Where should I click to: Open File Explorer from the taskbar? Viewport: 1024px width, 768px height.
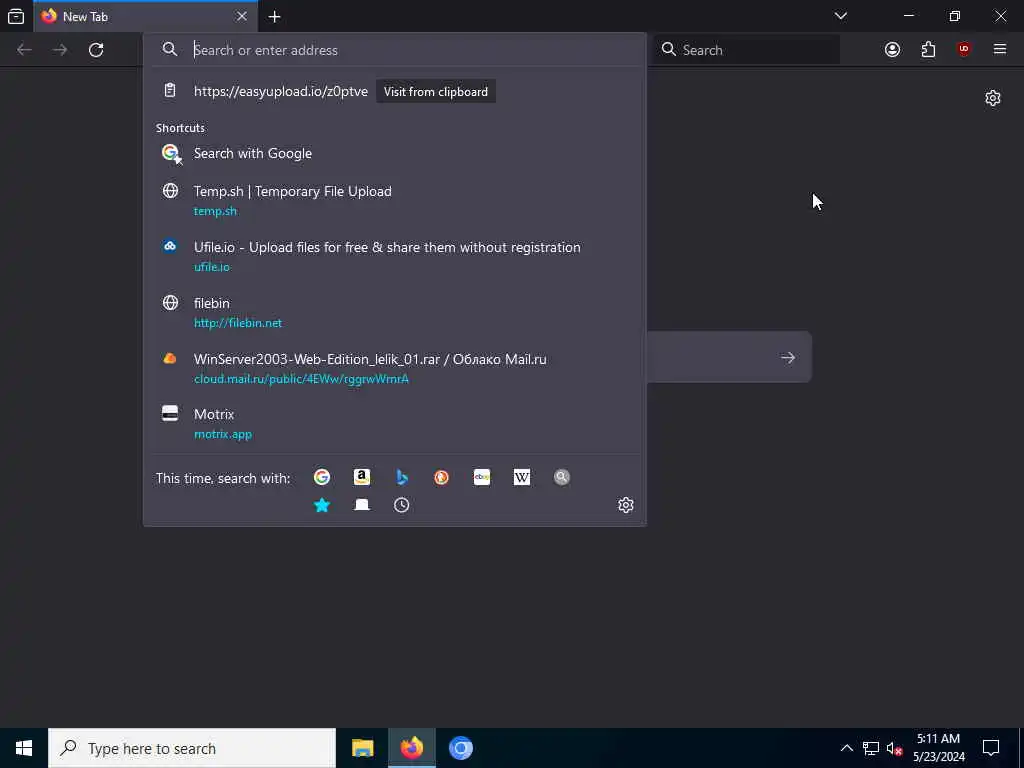click(362, 748)
